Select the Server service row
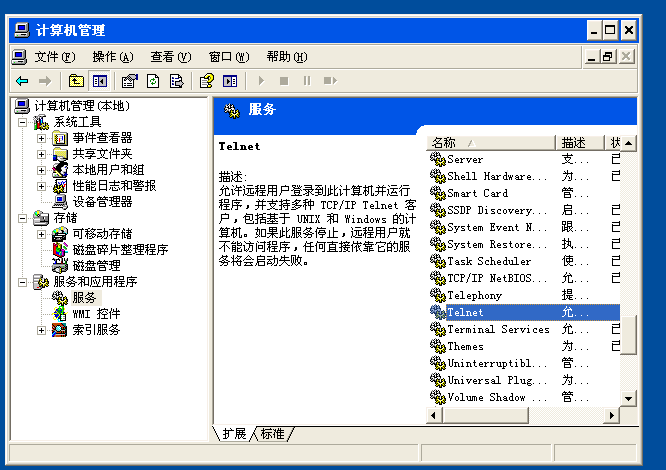Screen dimensions: 666x470 tap(523, 159)
